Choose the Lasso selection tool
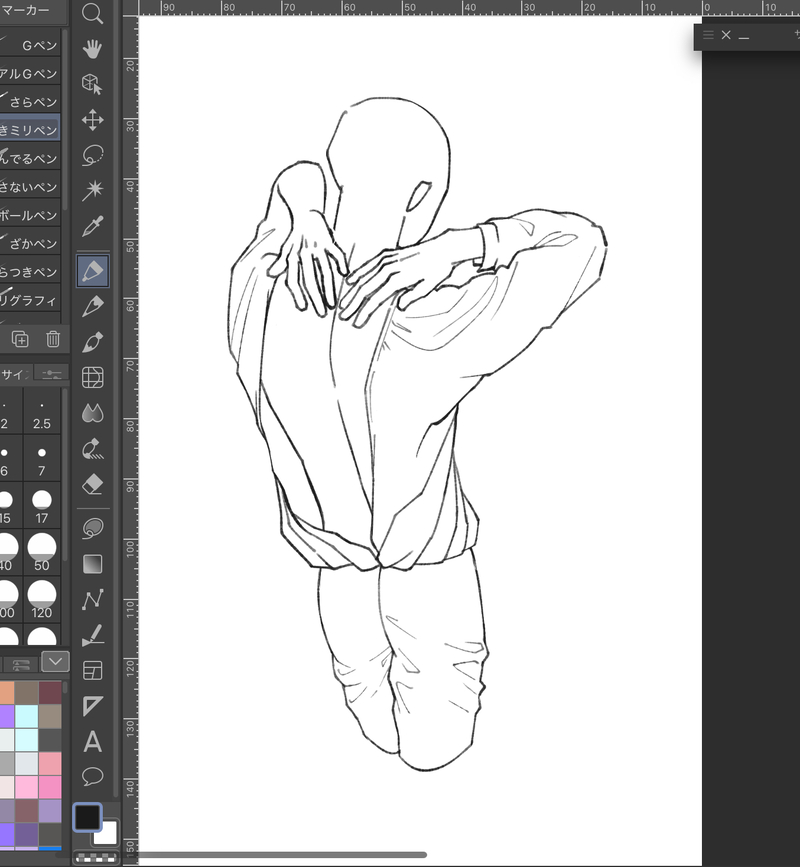 92,155
